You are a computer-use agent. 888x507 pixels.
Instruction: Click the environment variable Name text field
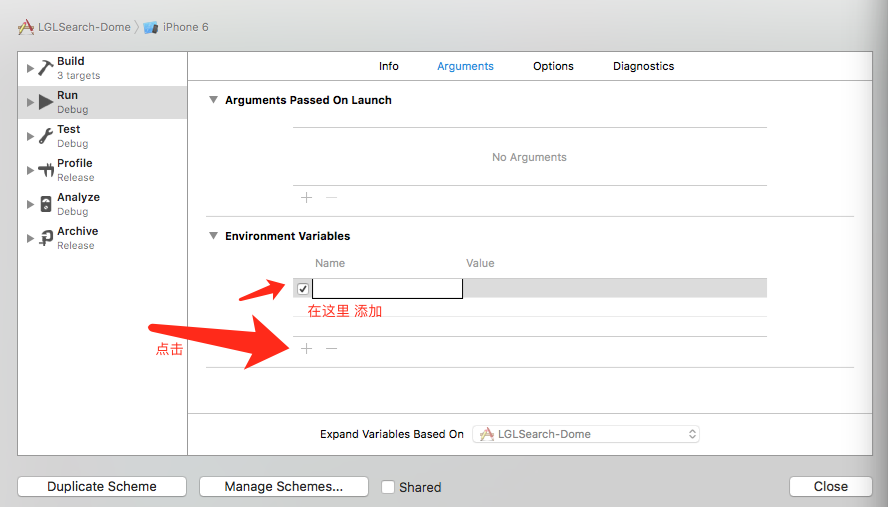coord(387,289)
